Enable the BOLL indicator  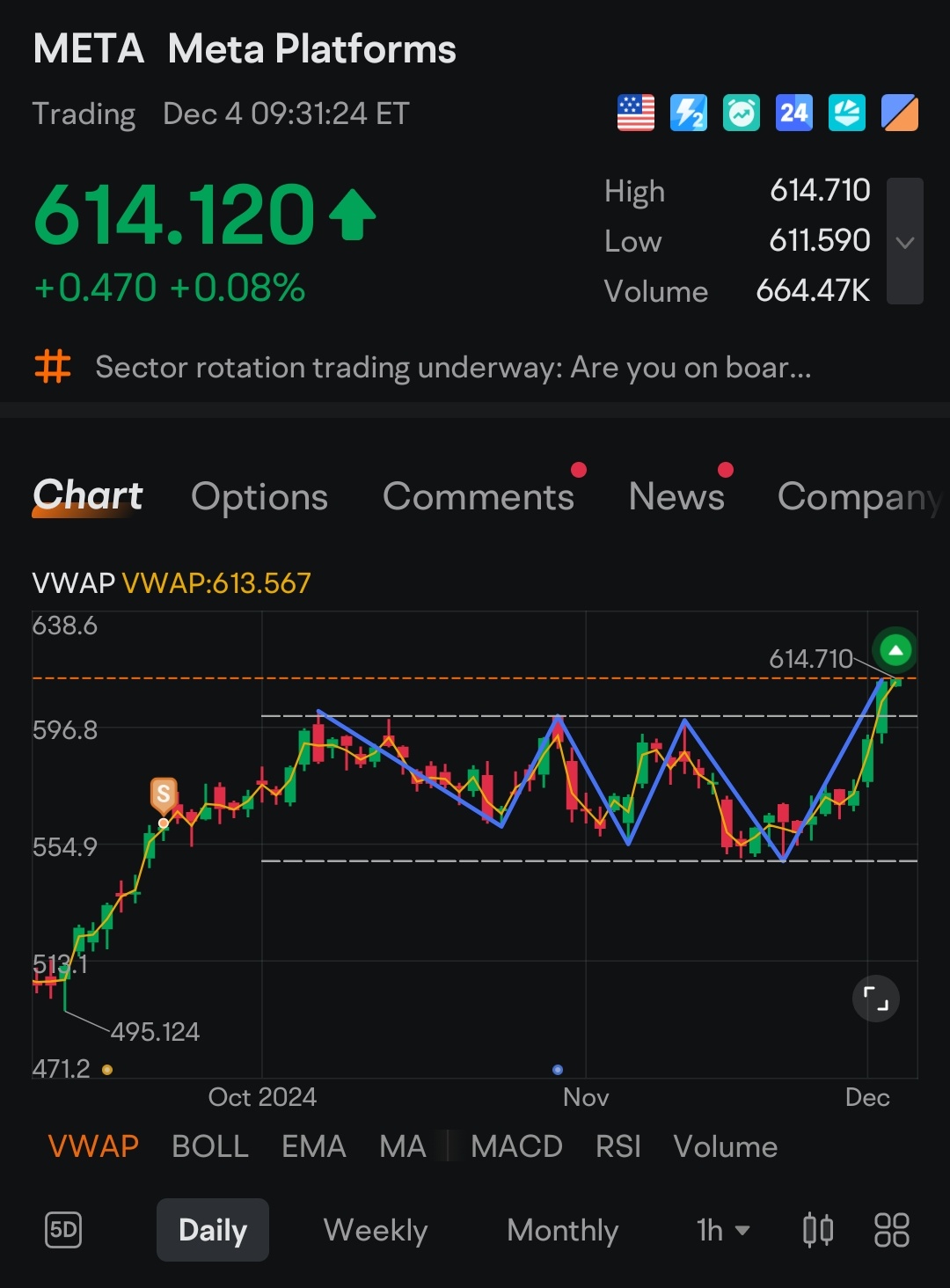click(x=210, y=1146)
